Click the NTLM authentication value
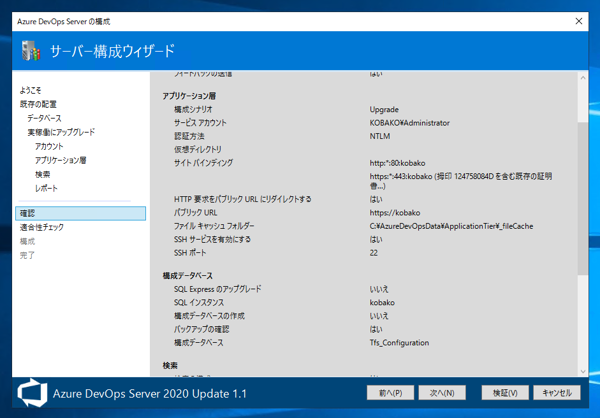This screenshot has width=600, height=418. 380,136
